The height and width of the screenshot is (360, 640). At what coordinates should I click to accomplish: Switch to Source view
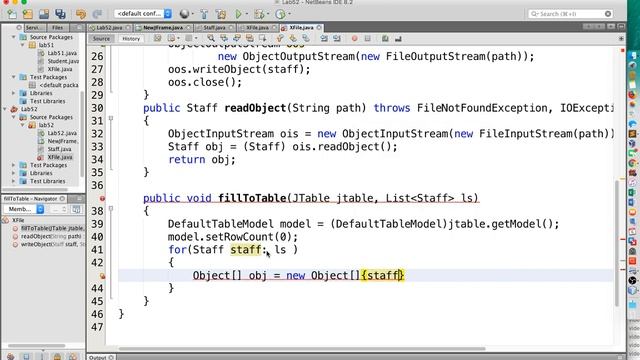click(101, 39)
